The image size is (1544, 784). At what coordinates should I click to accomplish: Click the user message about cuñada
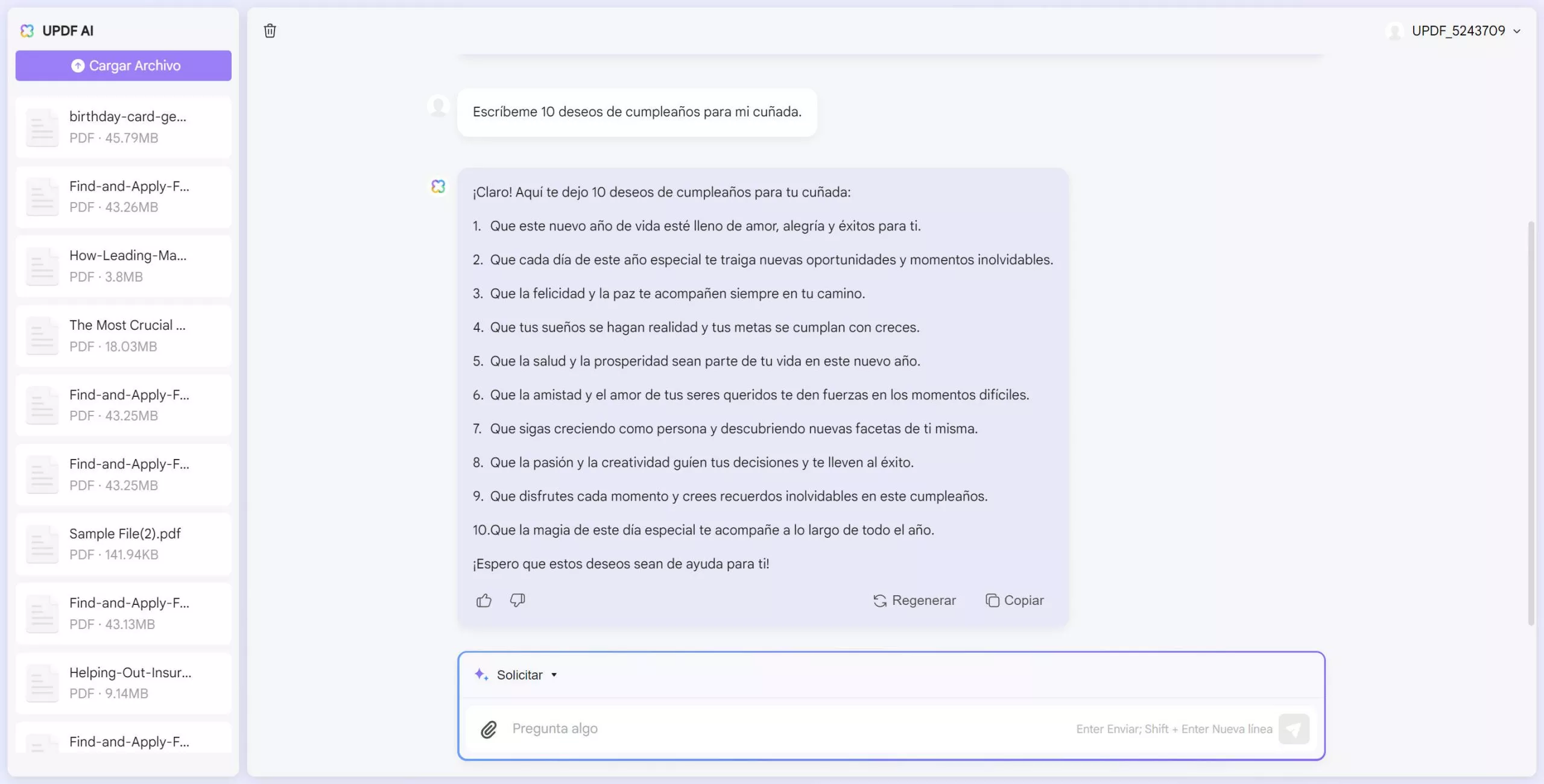point(637,112)
